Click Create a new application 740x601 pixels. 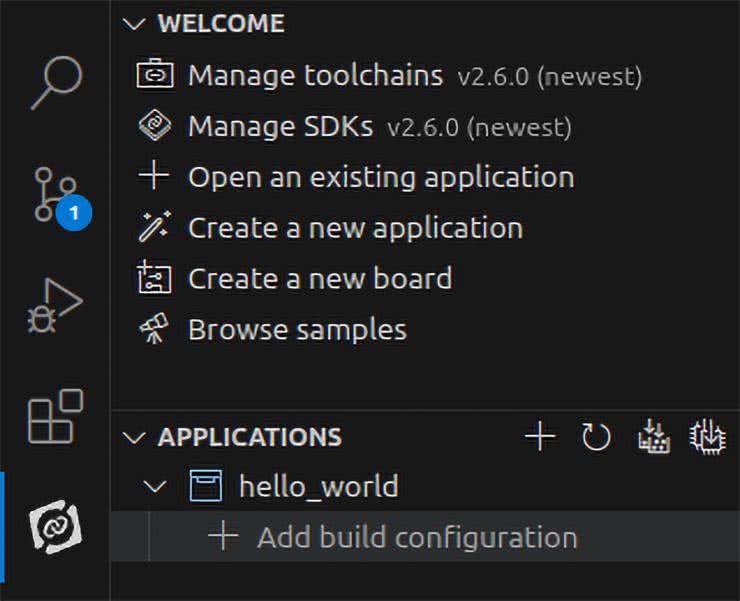[x=354, y=228]
